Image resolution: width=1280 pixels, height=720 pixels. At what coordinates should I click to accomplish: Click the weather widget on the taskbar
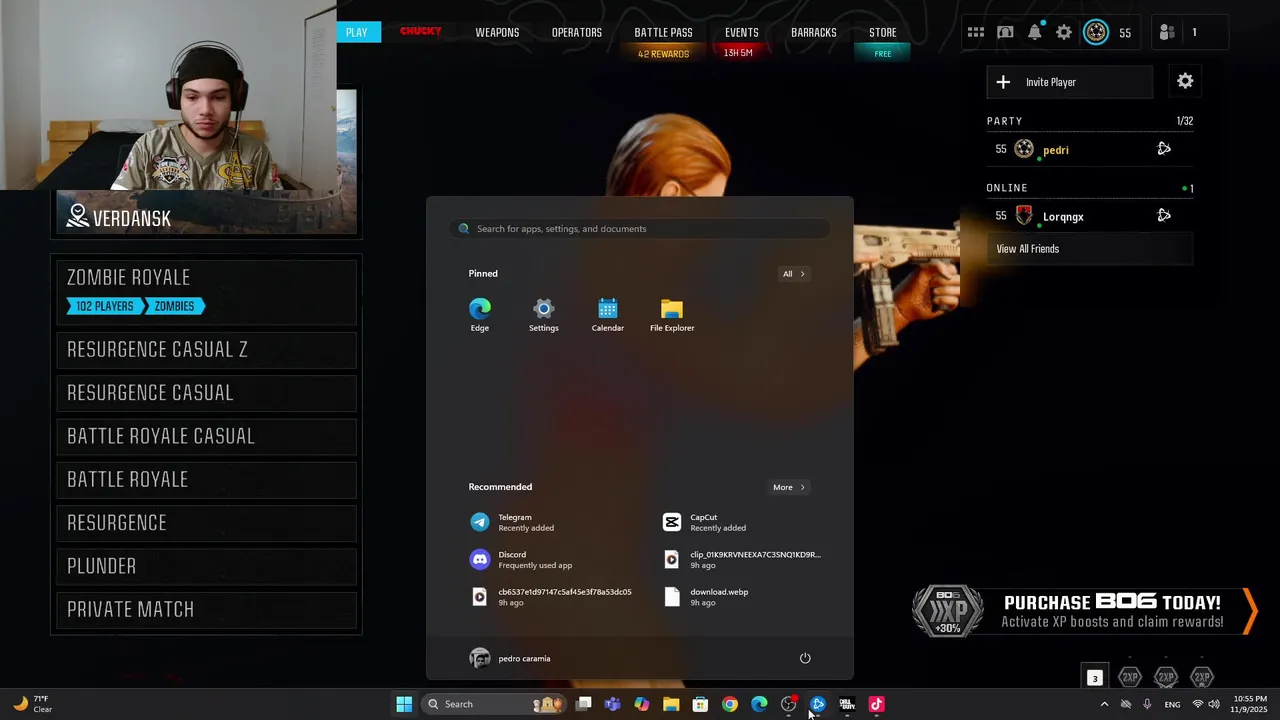(32, 704)
